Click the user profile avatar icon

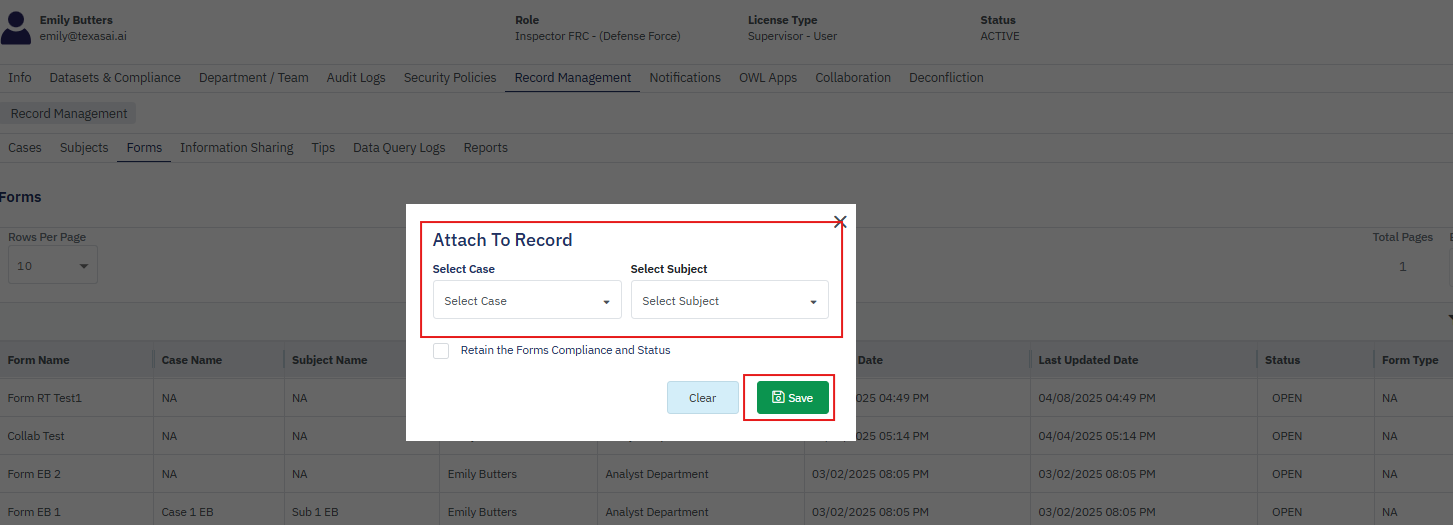pyautogui.click(x=15, y=28)
